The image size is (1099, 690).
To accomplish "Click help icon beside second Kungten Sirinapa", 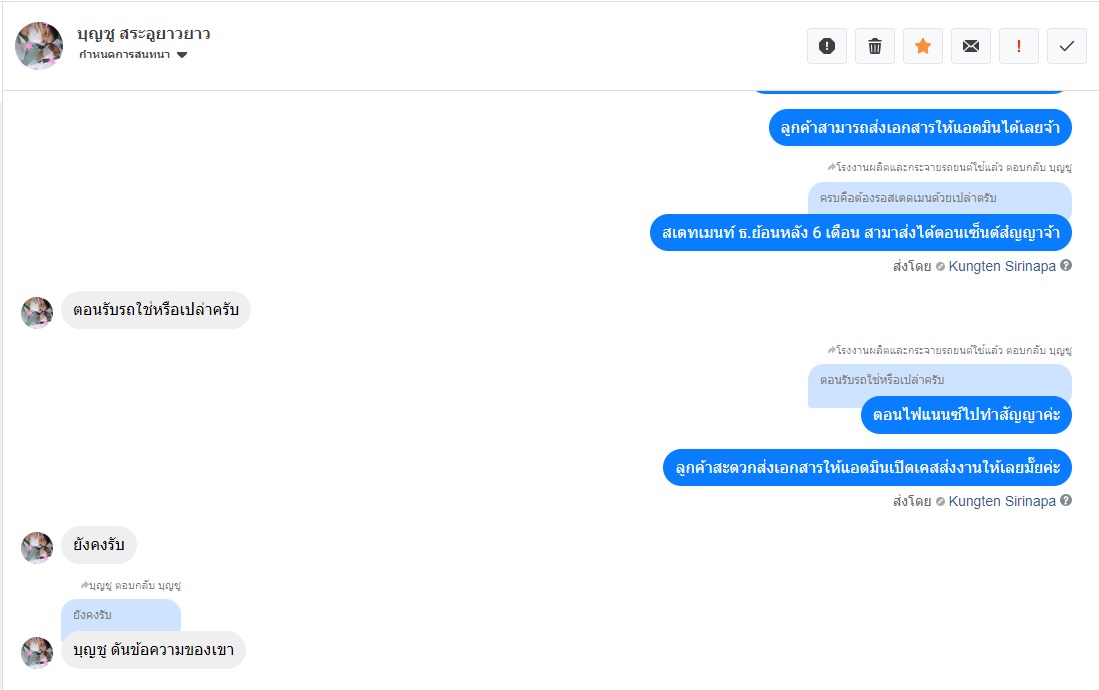I will pyautogui.click(x=1066, y=501).
